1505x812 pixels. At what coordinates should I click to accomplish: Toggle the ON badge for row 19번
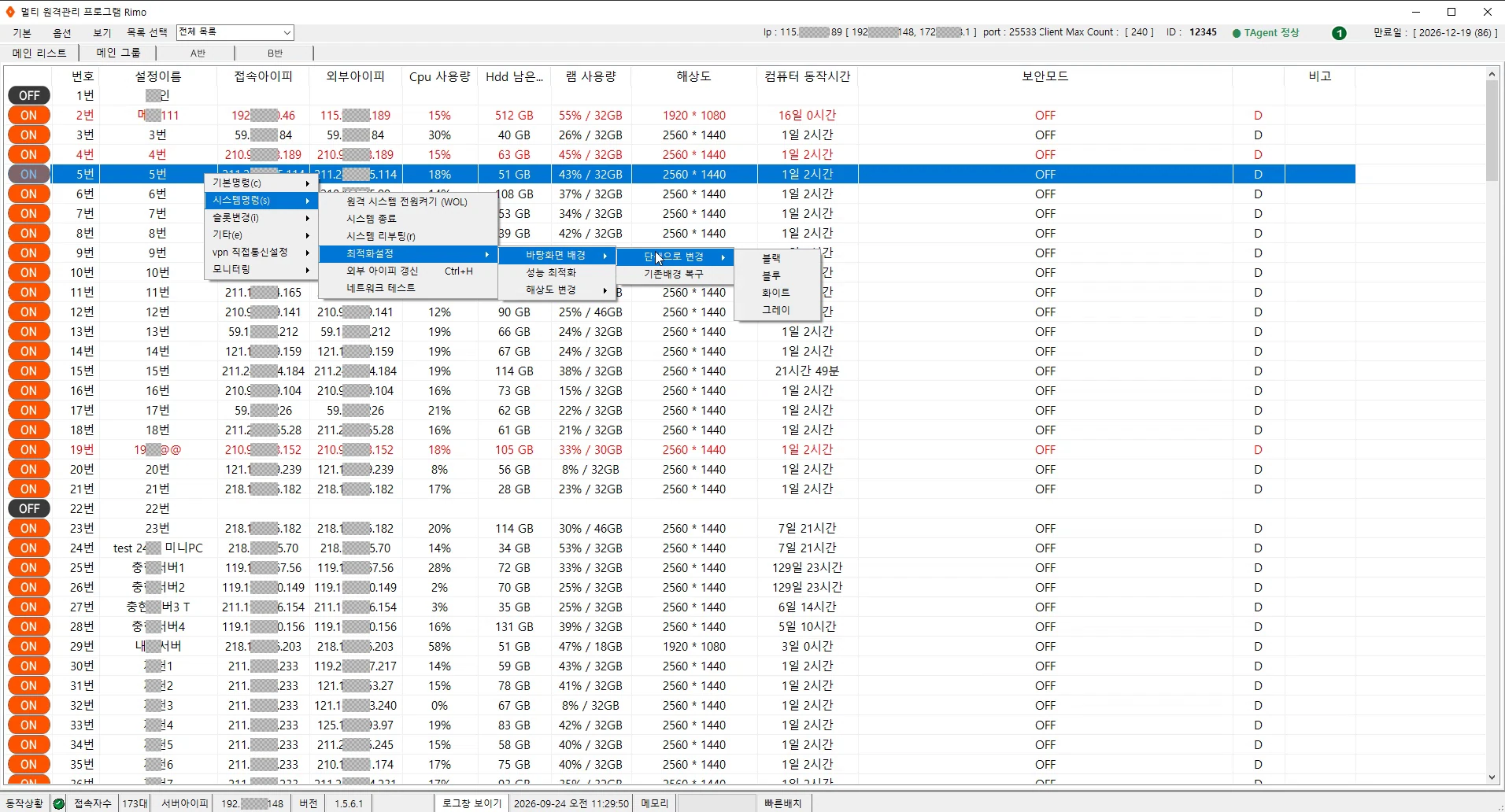[29, 449]
